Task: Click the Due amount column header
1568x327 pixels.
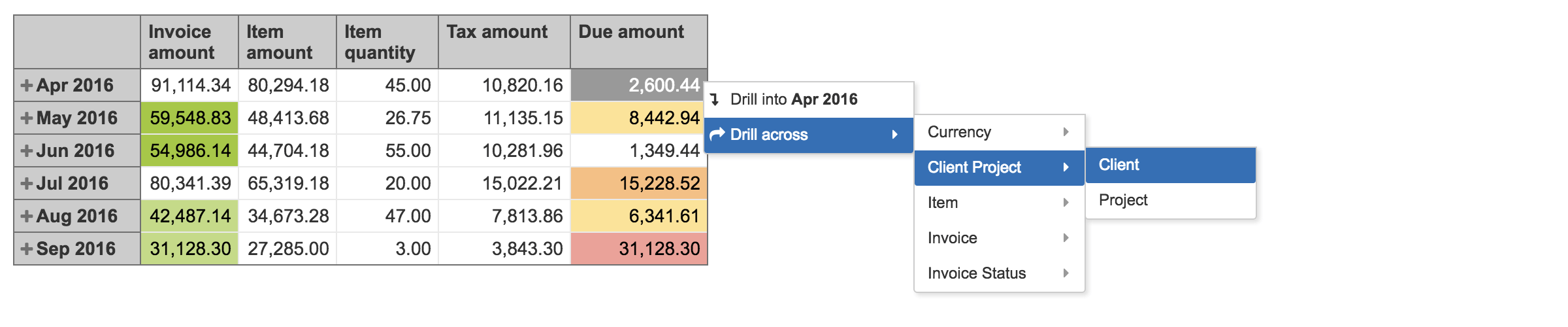Action: point(631,32)
